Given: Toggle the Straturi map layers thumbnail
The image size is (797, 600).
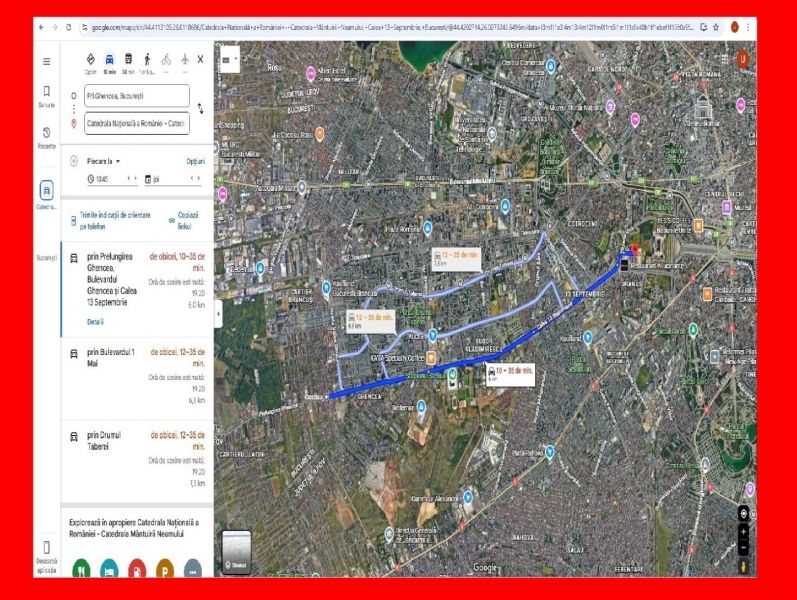Looking at the screenshot, I should (237, 552).
